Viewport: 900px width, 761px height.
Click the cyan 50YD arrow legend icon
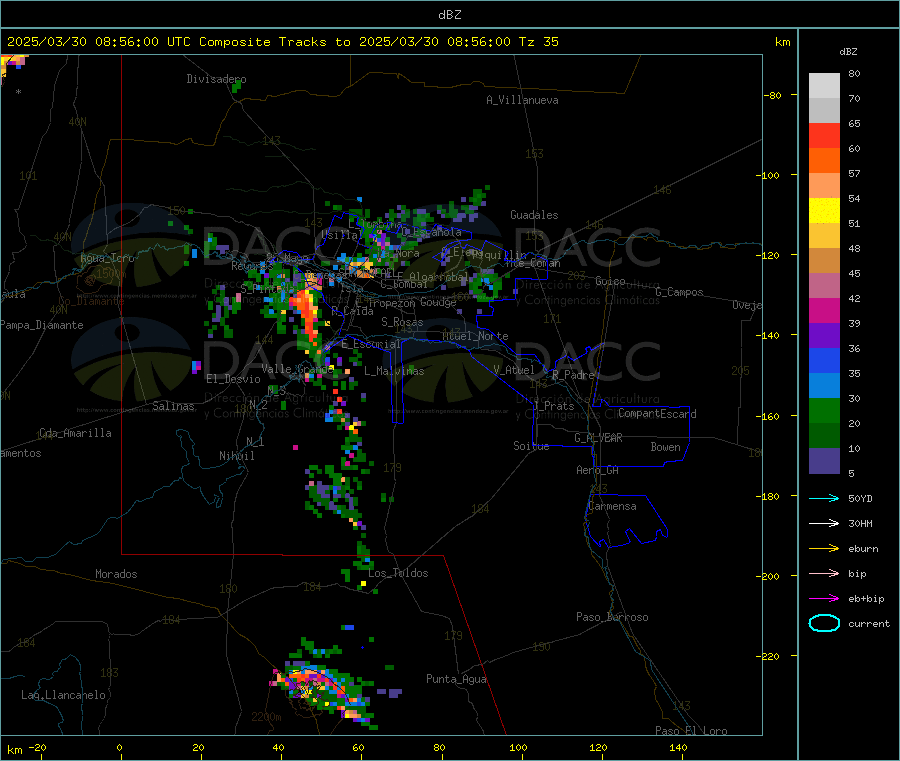point(824,498)
